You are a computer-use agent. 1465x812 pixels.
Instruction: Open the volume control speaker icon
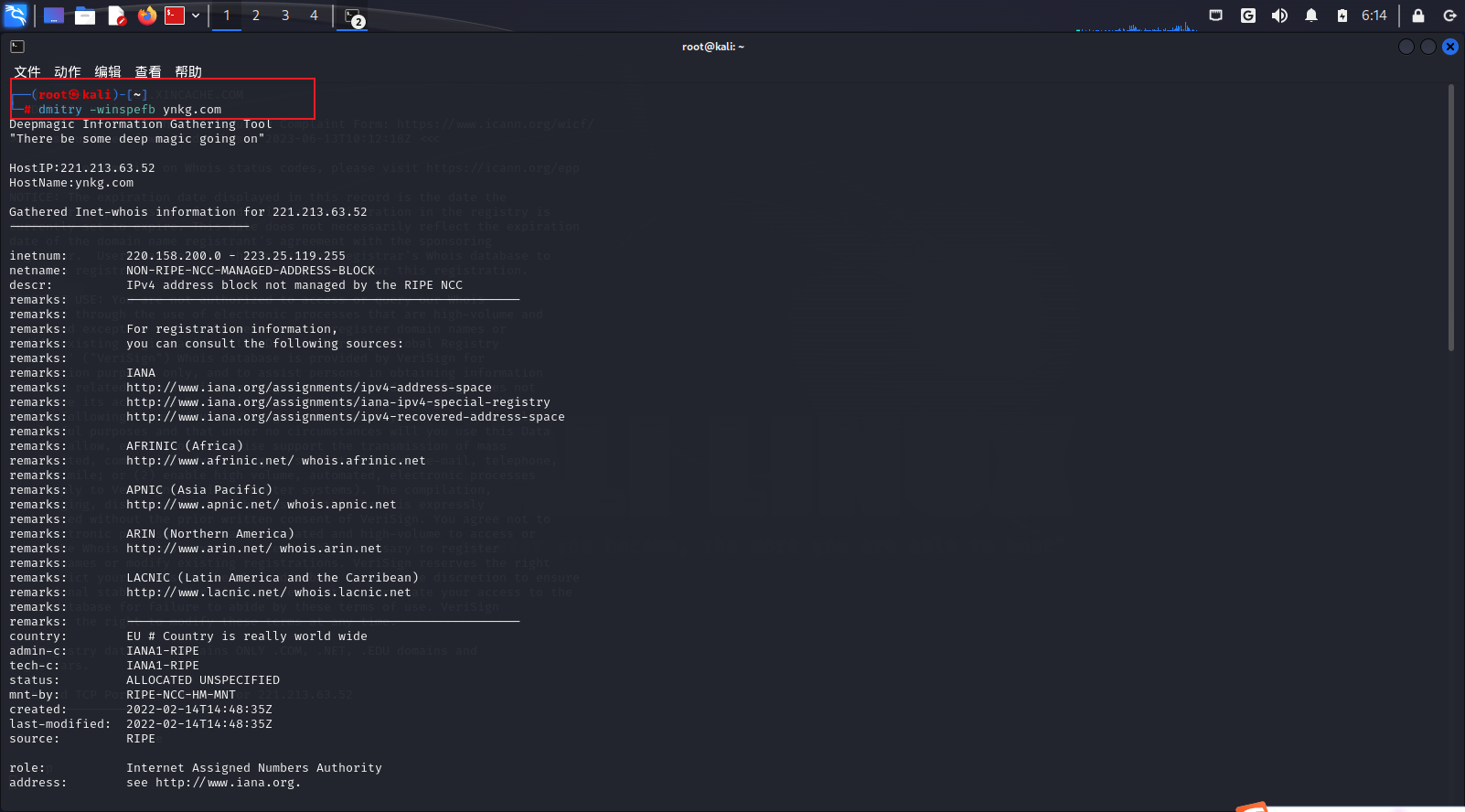[1279, 16]
